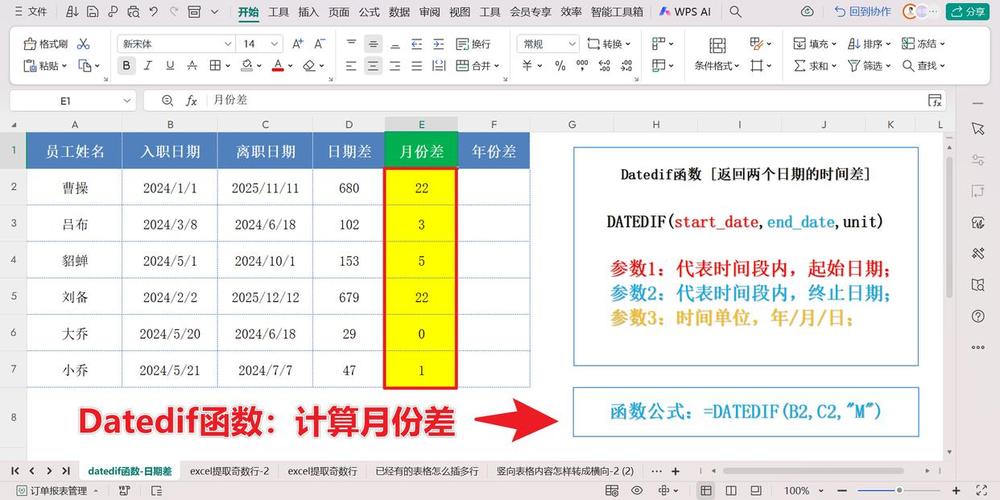Expand the 合并 merge dropdown
1000x500 pixels.
point(496,66)
